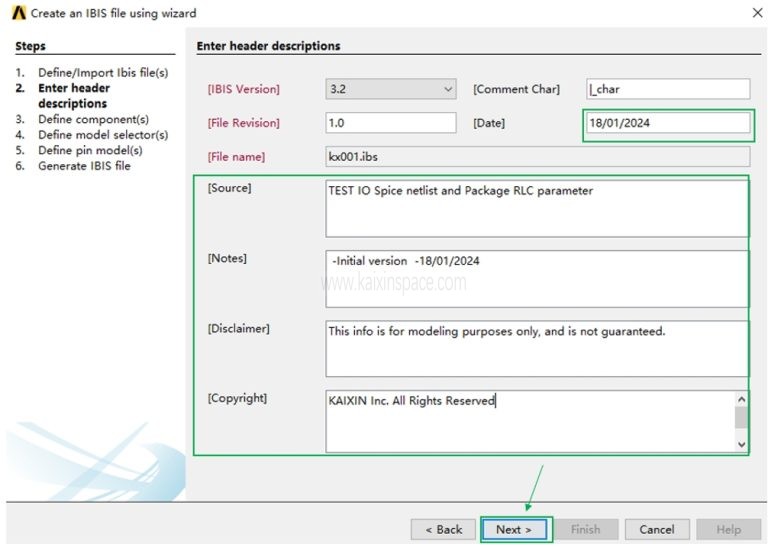Viewport: 768px width, 547px height.
Task: Proceed with the Next > button
Action: click(514, 529)
